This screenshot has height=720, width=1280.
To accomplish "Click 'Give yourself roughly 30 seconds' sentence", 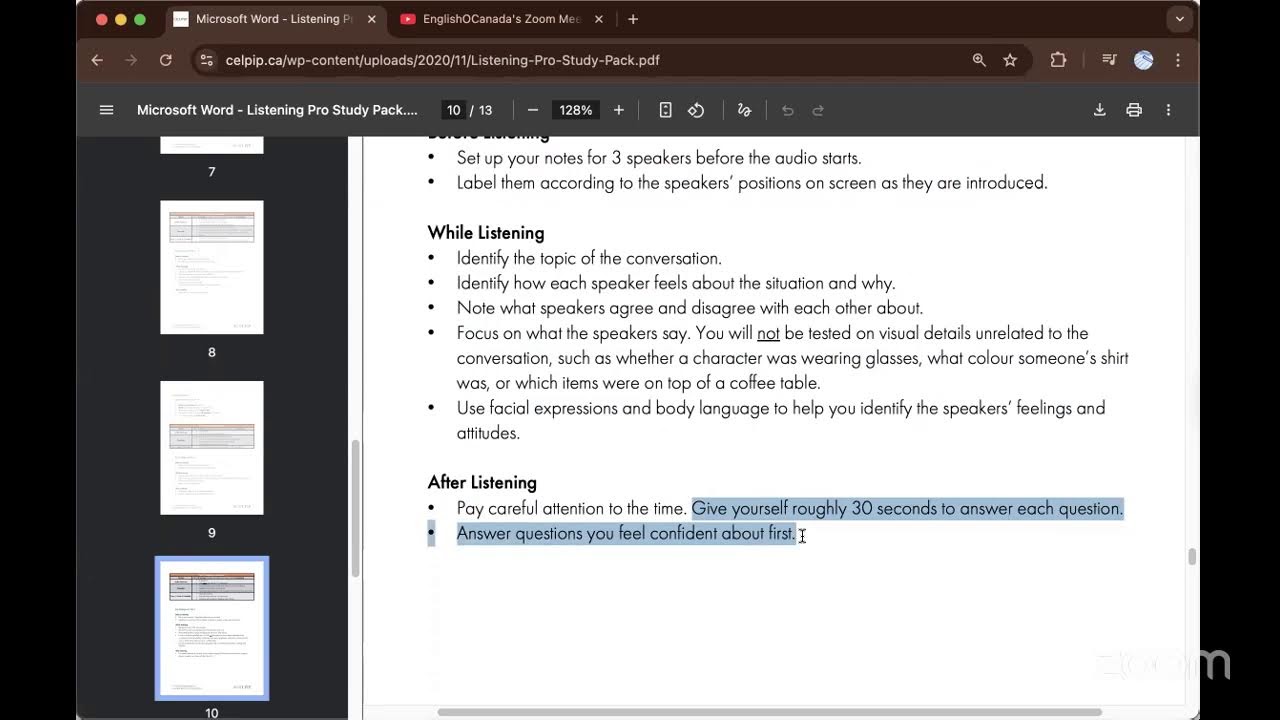I will [908, 508].
